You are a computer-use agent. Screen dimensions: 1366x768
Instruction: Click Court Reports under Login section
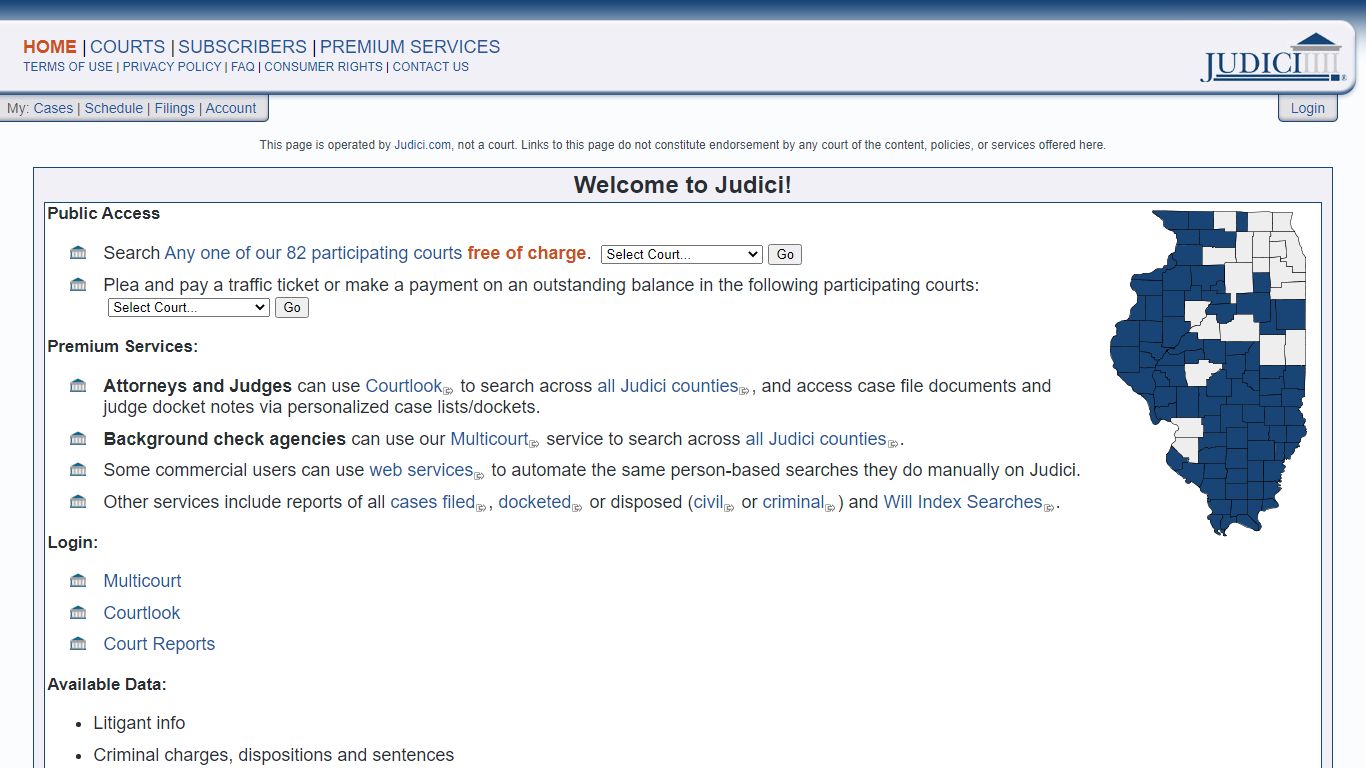coord(159,644)
